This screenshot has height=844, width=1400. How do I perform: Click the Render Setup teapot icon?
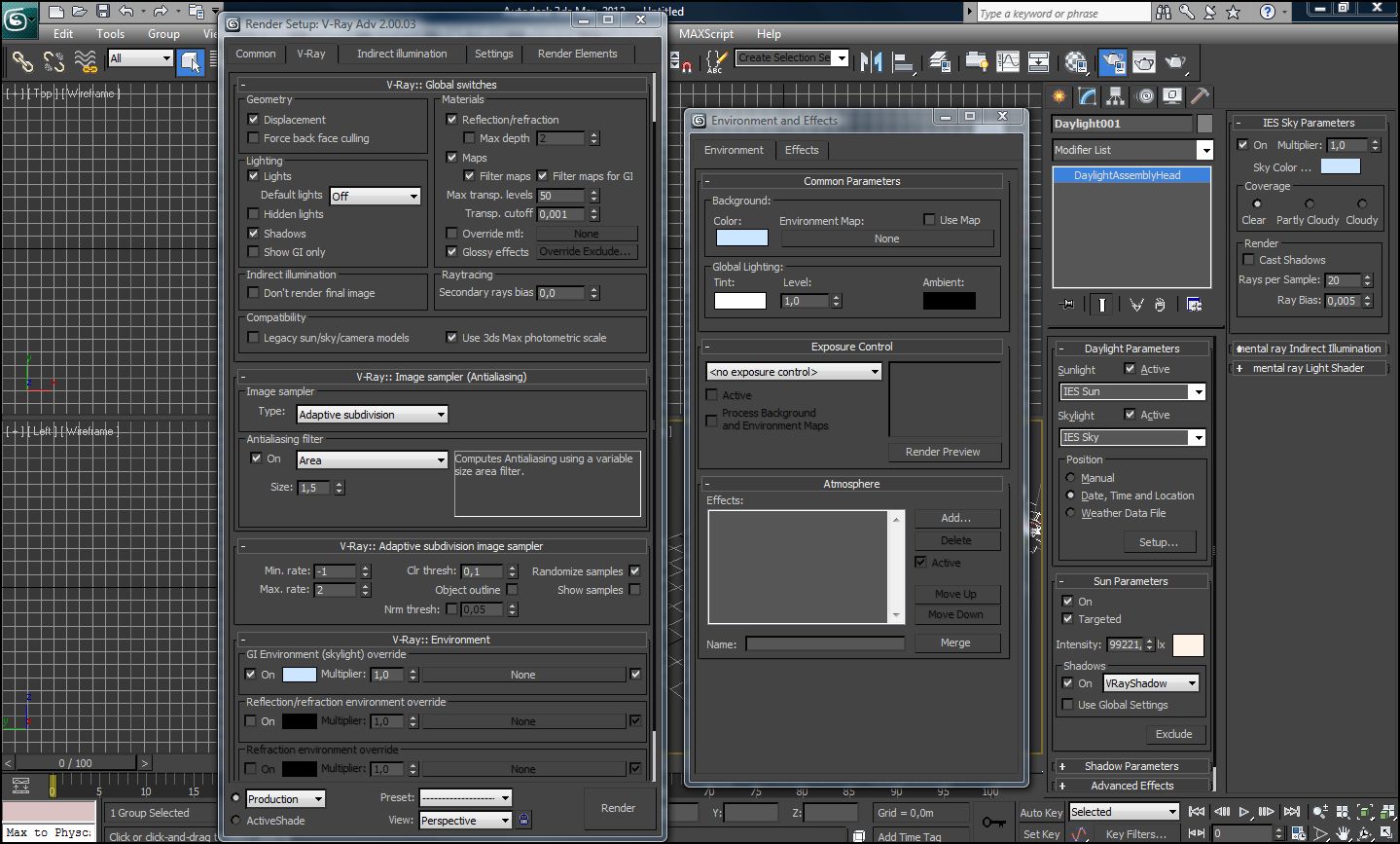[x=1112, y=62]
